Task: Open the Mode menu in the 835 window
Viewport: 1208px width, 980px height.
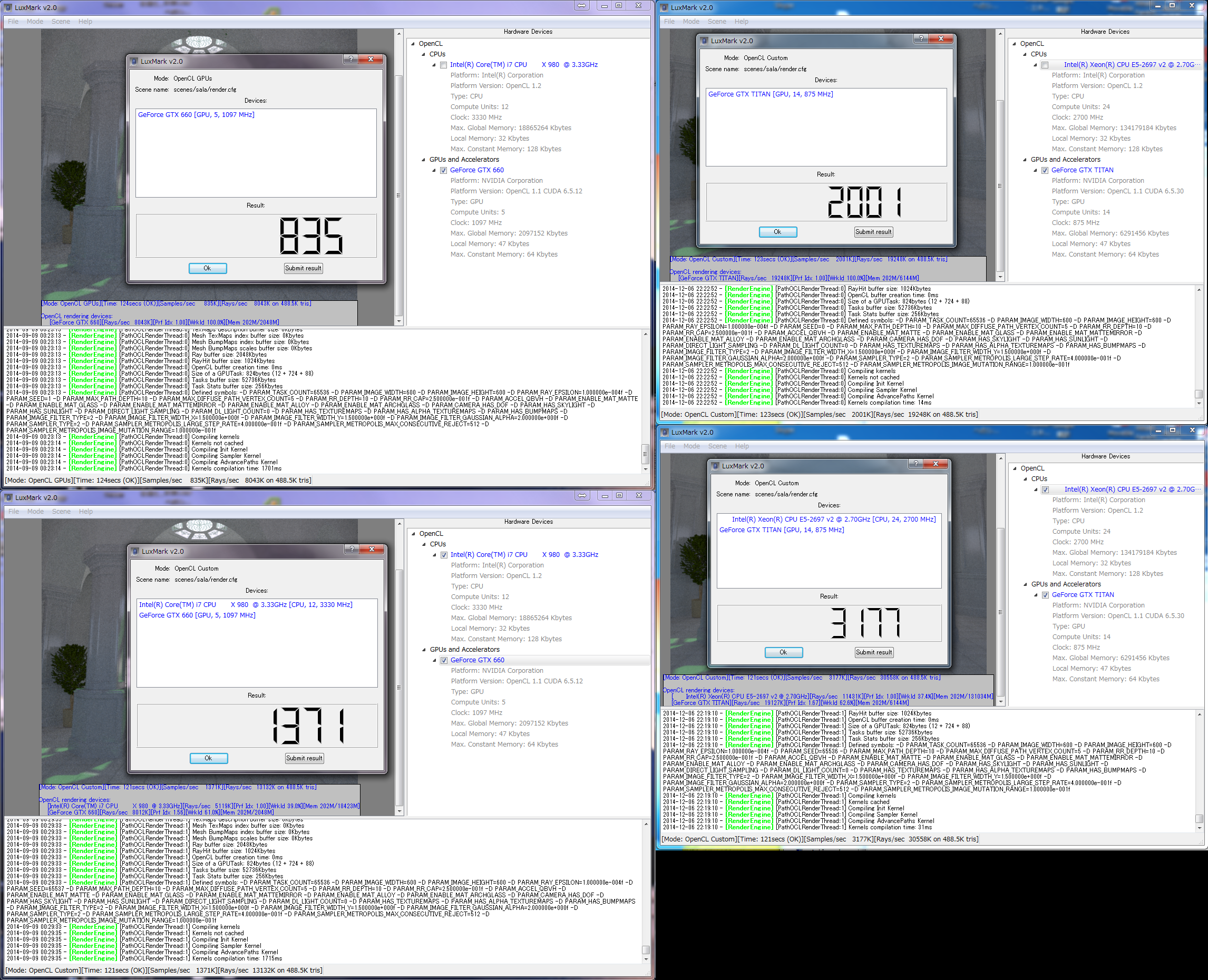Action: pyautogui.click(x=34, y=22)
